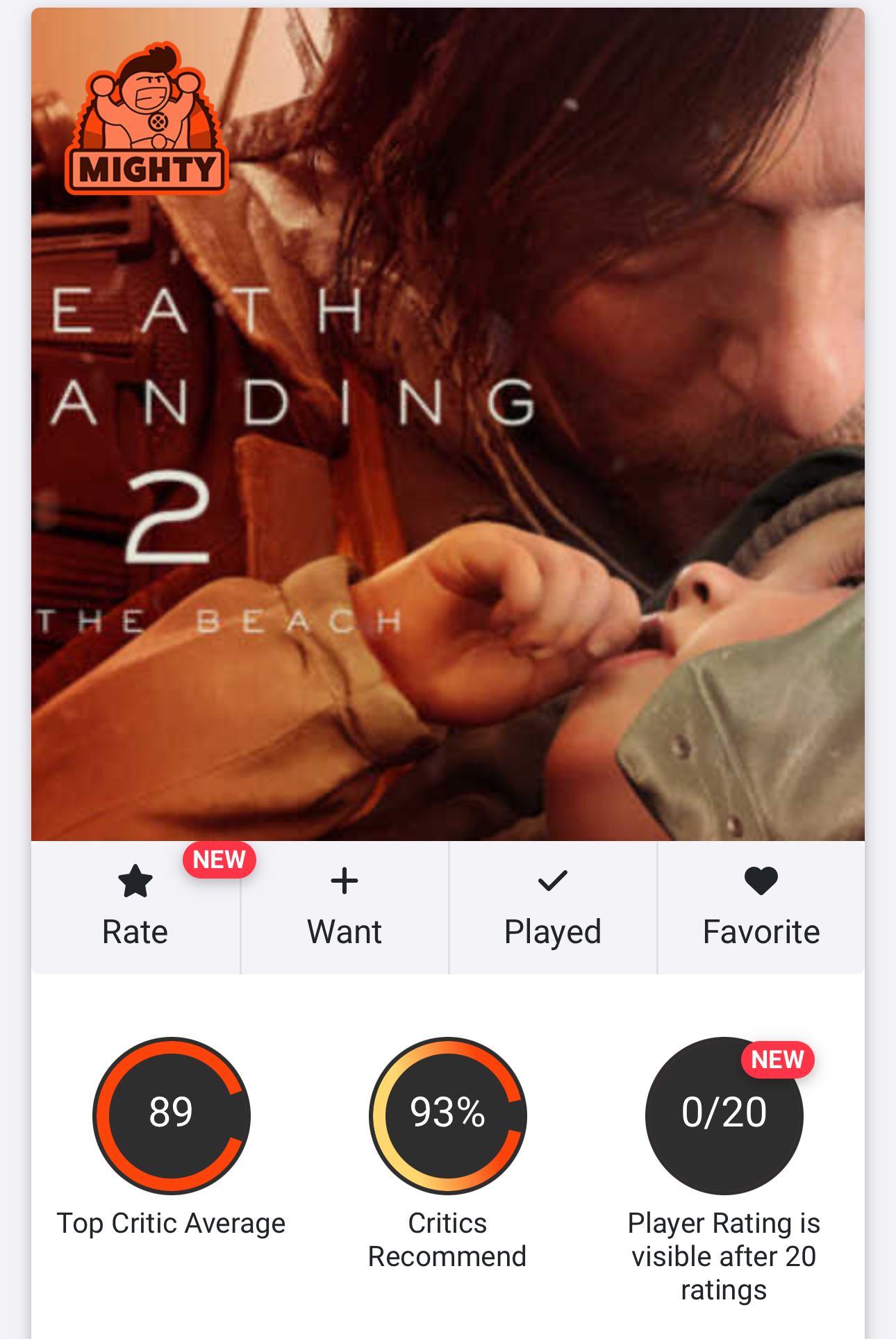
Task: Tap the star Rate icon
Action: 135,881
